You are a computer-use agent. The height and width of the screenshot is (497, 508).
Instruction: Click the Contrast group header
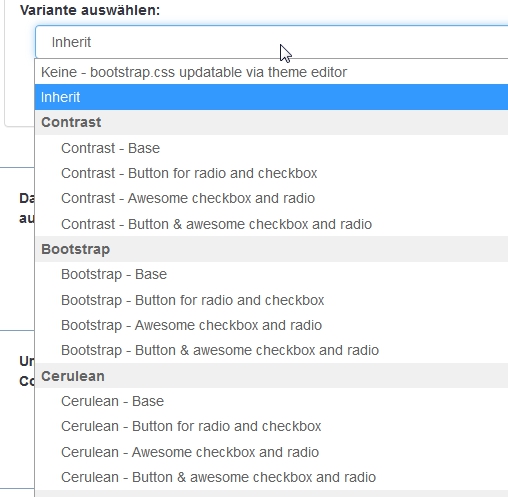tap(272, 122)
